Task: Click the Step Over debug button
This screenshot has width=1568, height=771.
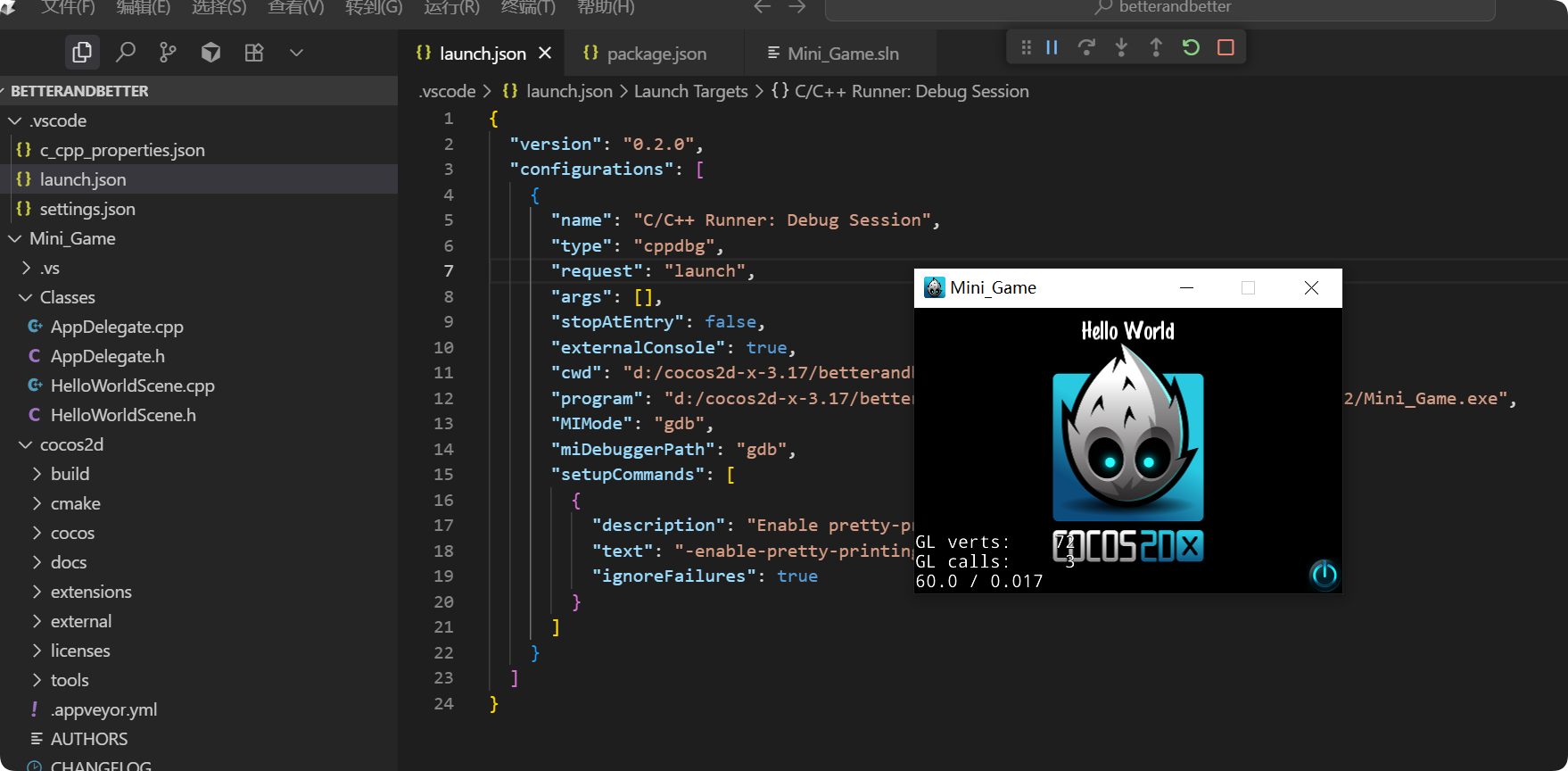Action: [1086, 47]
